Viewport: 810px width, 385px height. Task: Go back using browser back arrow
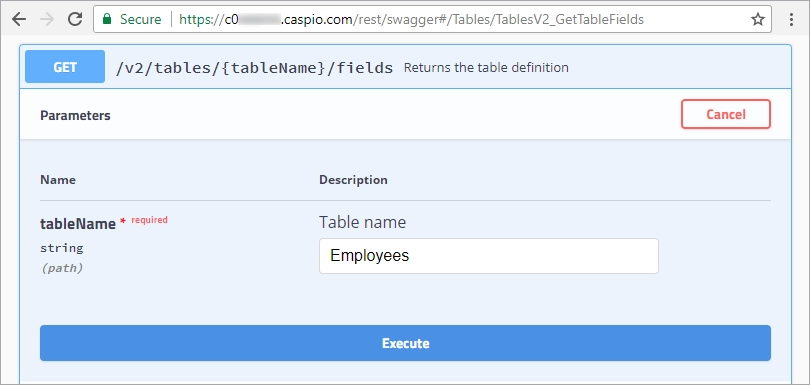pyautogui.click(x=19, y=20)
